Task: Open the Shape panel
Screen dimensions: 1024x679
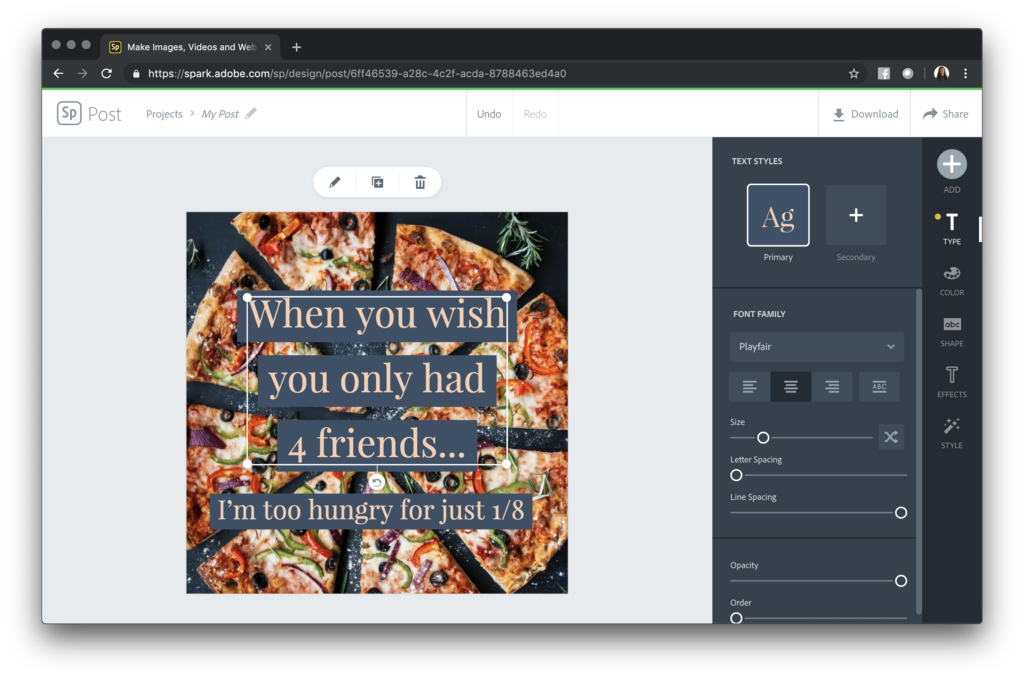Action: pos(951,331)
